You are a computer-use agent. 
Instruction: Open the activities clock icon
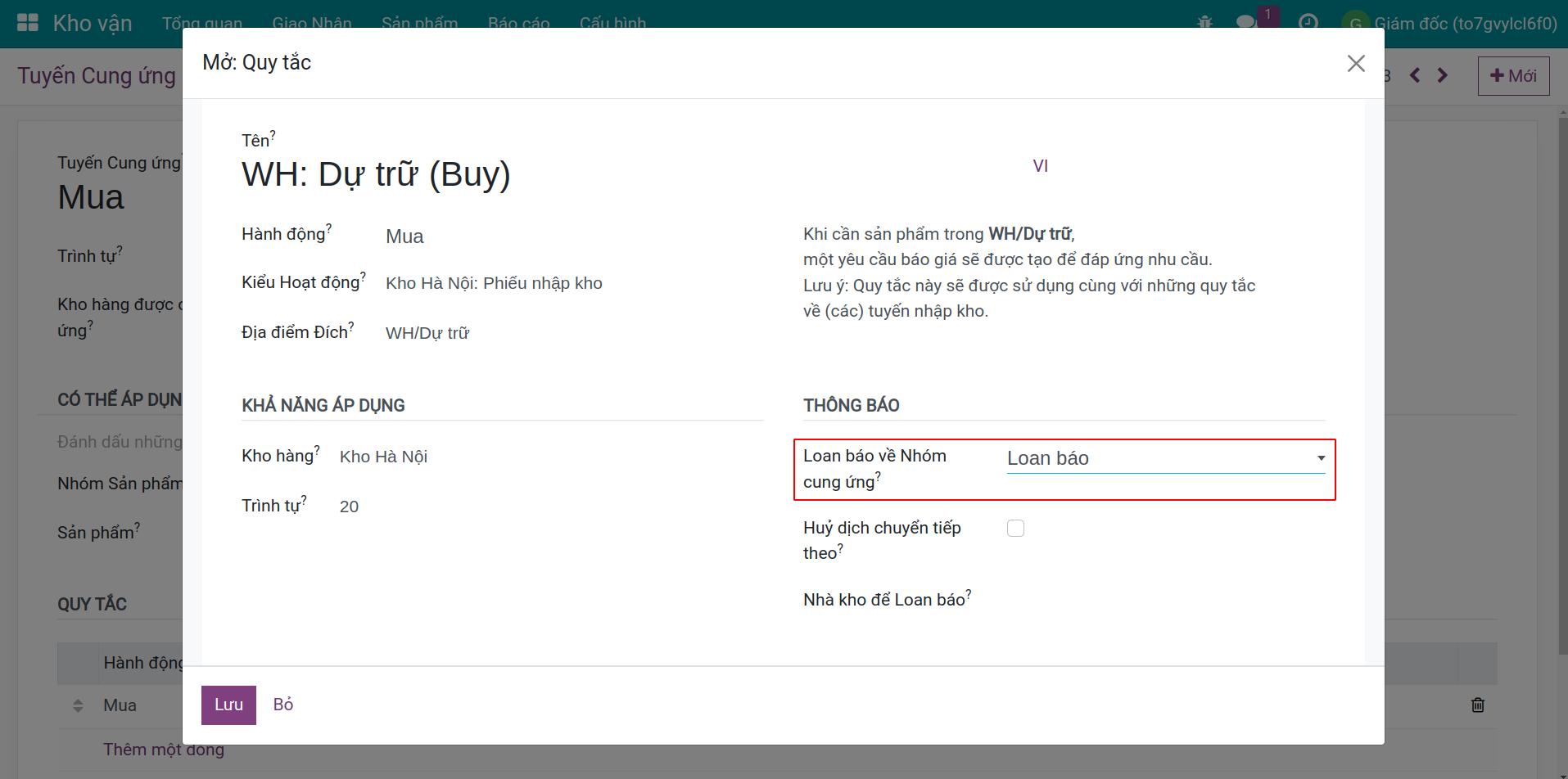point(1308,23)
